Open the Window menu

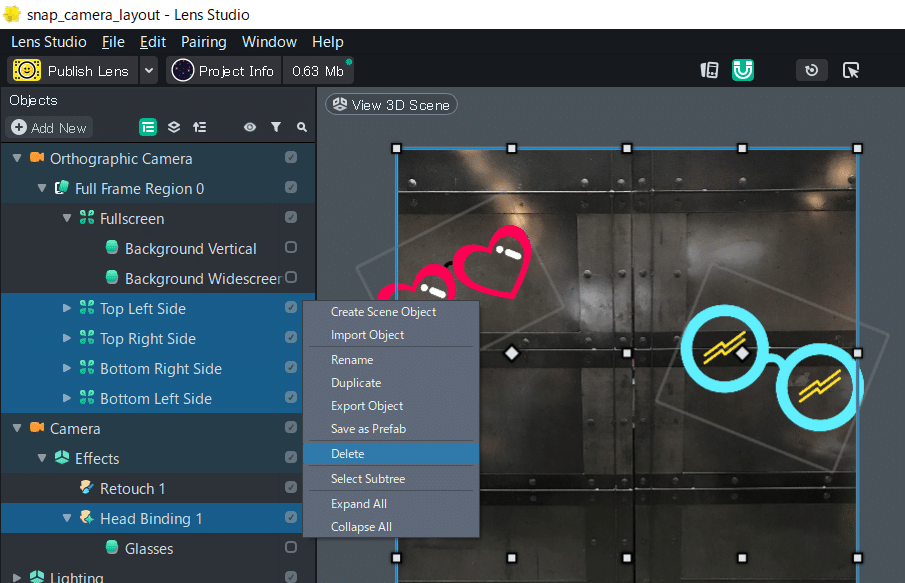[269, 42]
